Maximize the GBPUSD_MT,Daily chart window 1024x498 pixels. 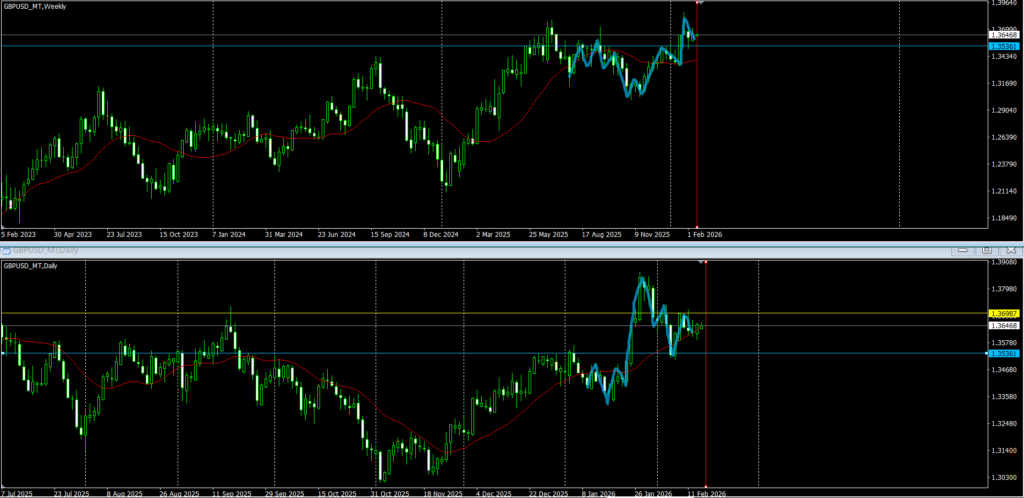pyautogui.click(x=985, y=249)
